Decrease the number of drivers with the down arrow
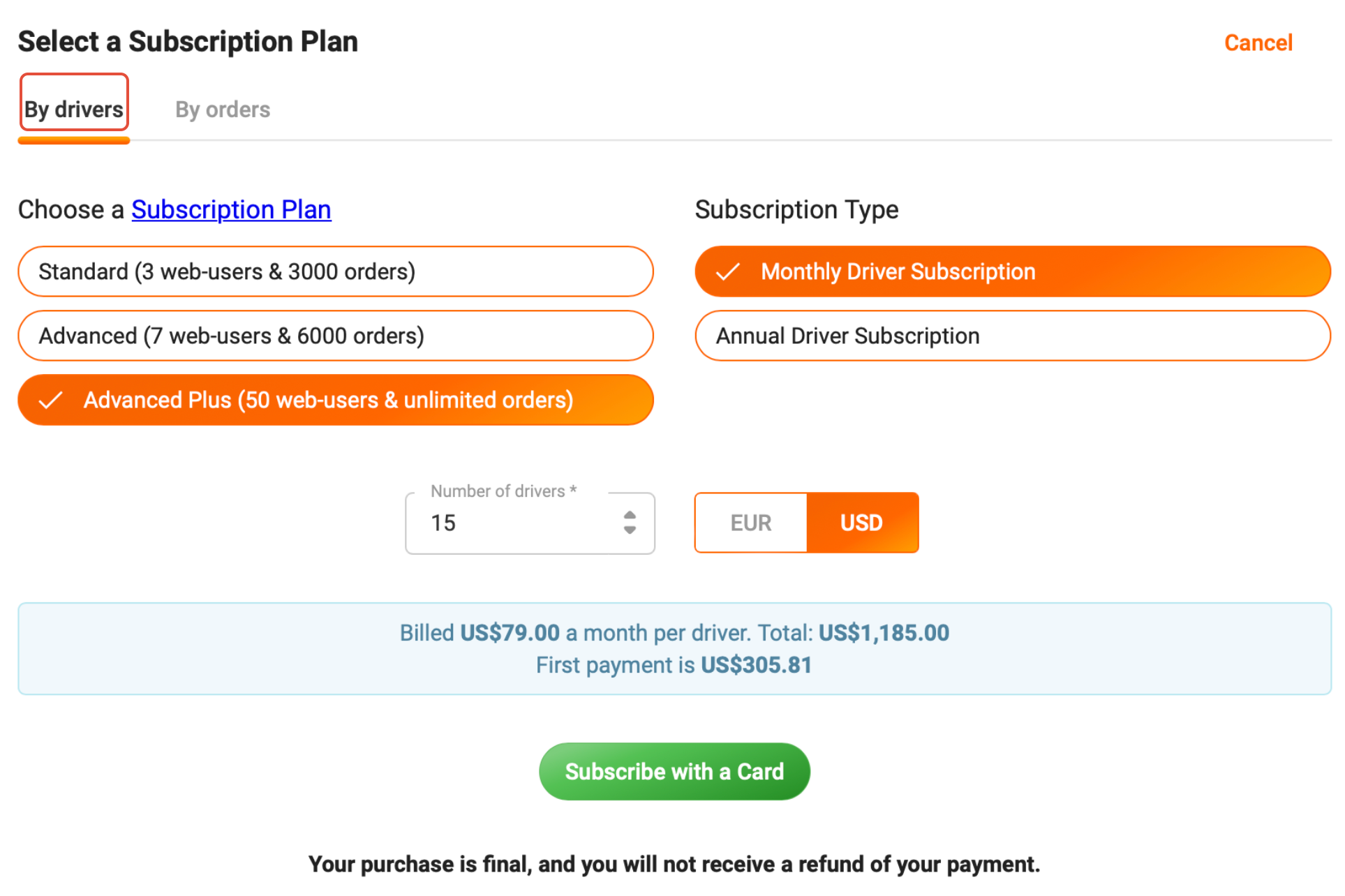Screen dimensions: 1345x896 (630, 530)
